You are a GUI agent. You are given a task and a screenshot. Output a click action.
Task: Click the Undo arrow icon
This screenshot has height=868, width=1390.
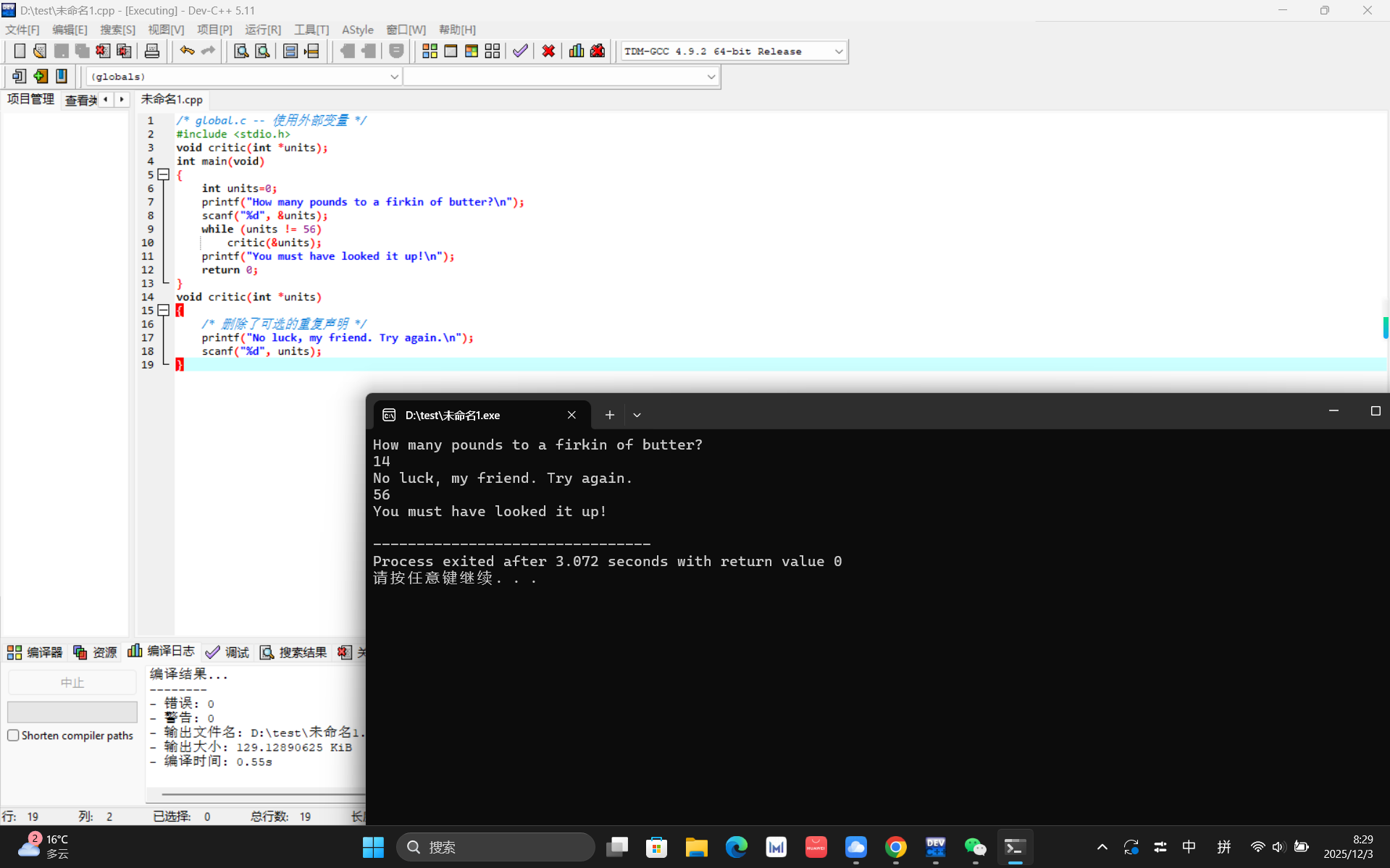(x=187, y=51)
